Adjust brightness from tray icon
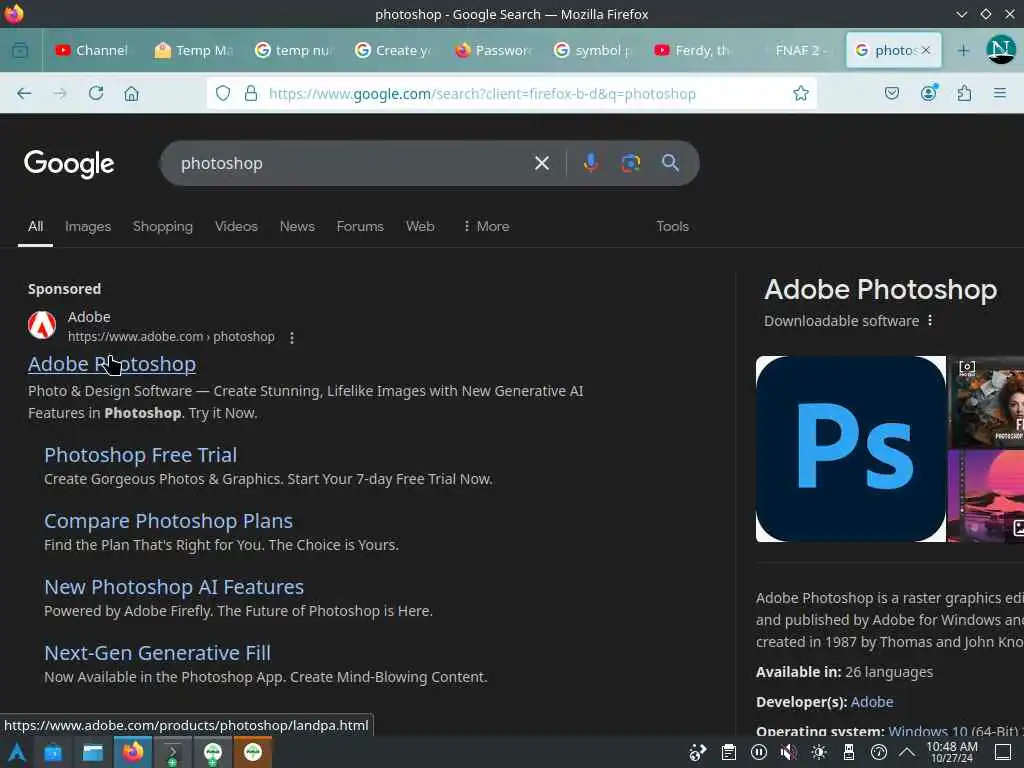 coord(819,752)
